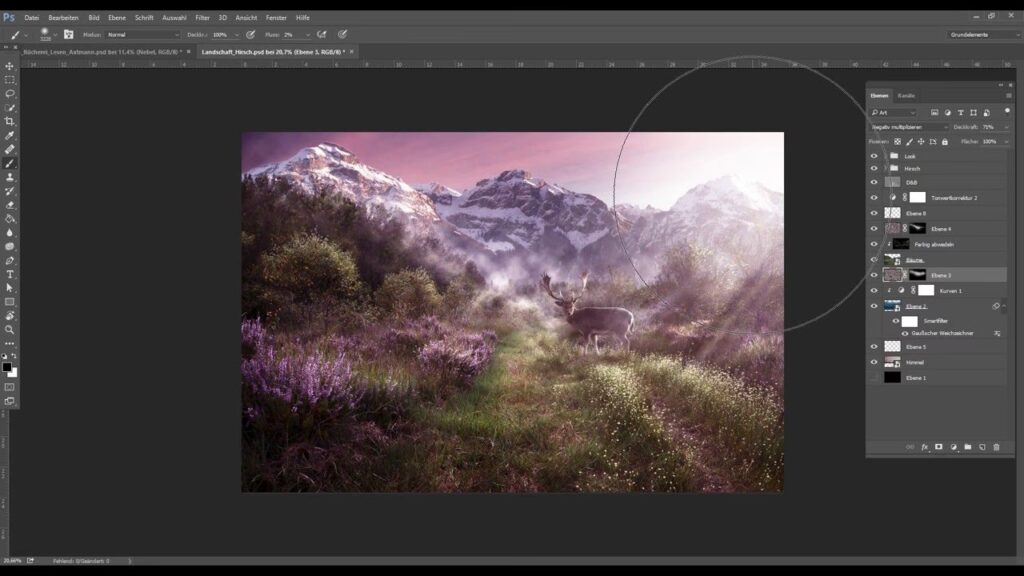Click the Deckkraft layer opacity field
This screenshot has height=576, width=1024.
[x=994, y=127]
